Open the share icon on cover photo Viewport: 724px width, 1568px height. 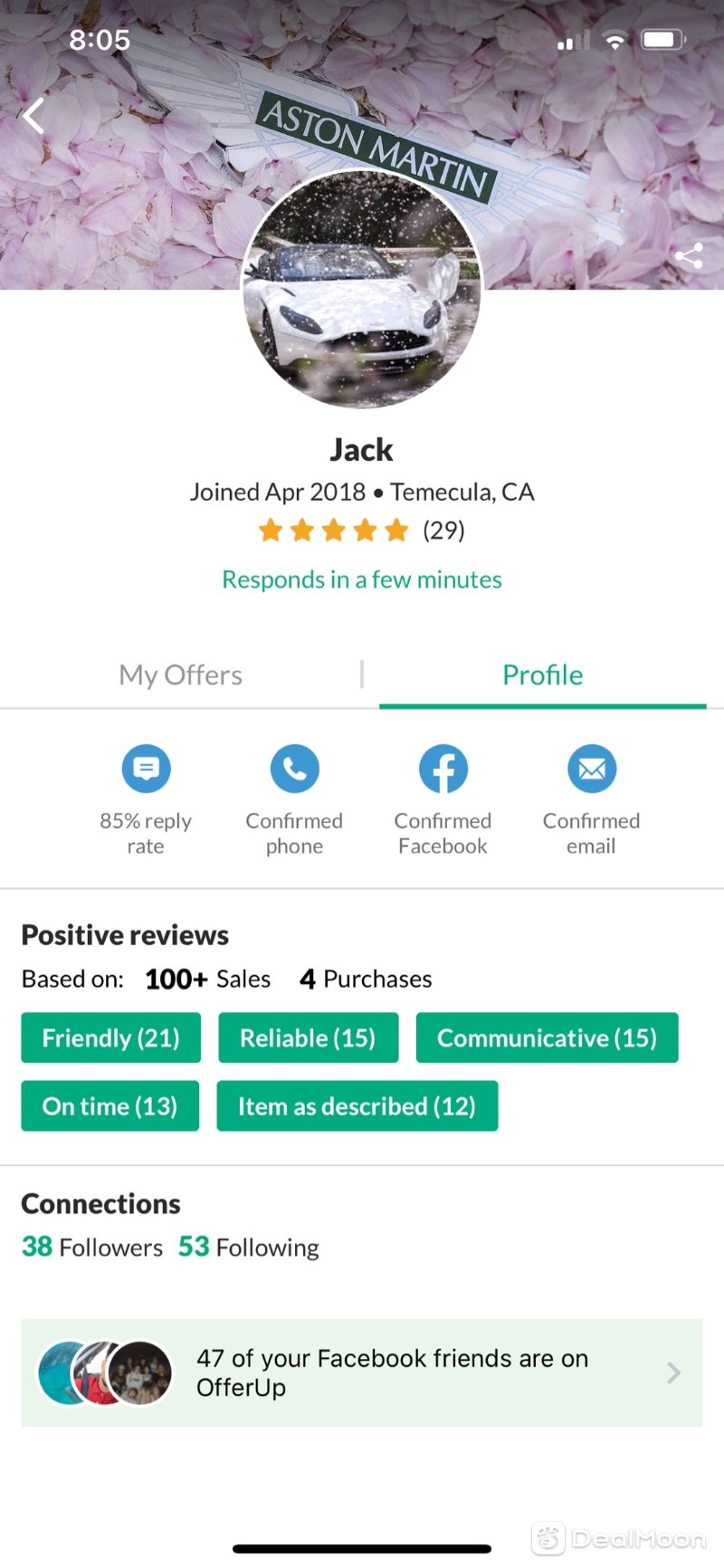(689, 256)
